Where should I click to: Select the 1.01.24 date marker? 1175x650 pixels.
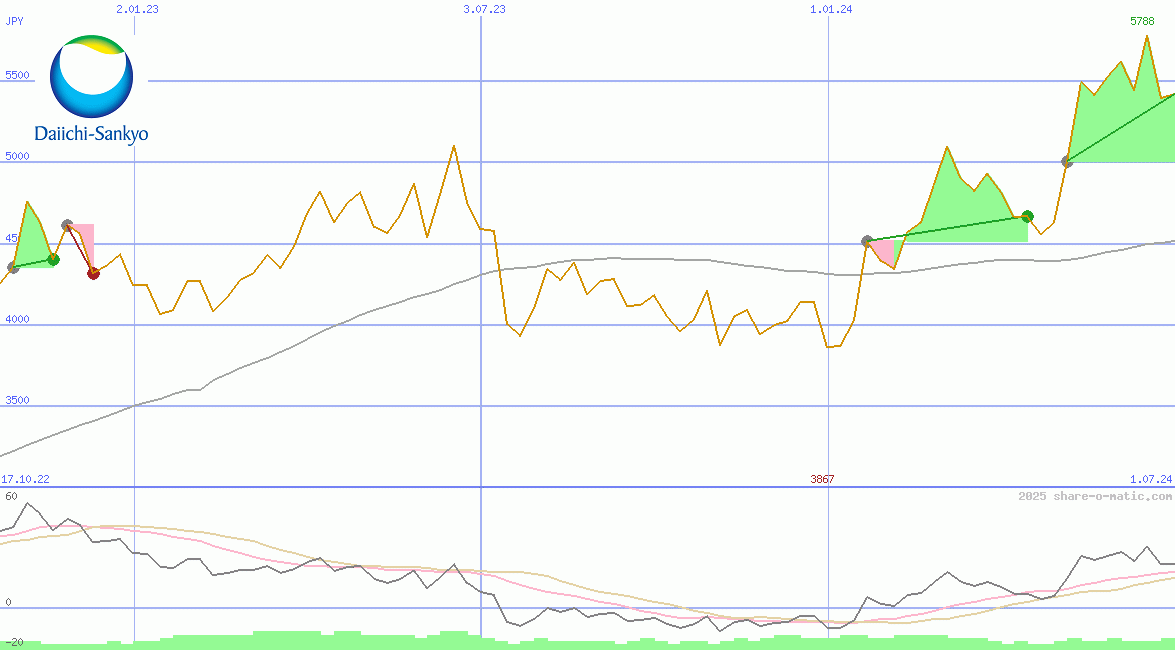click(x=831, y=9)
